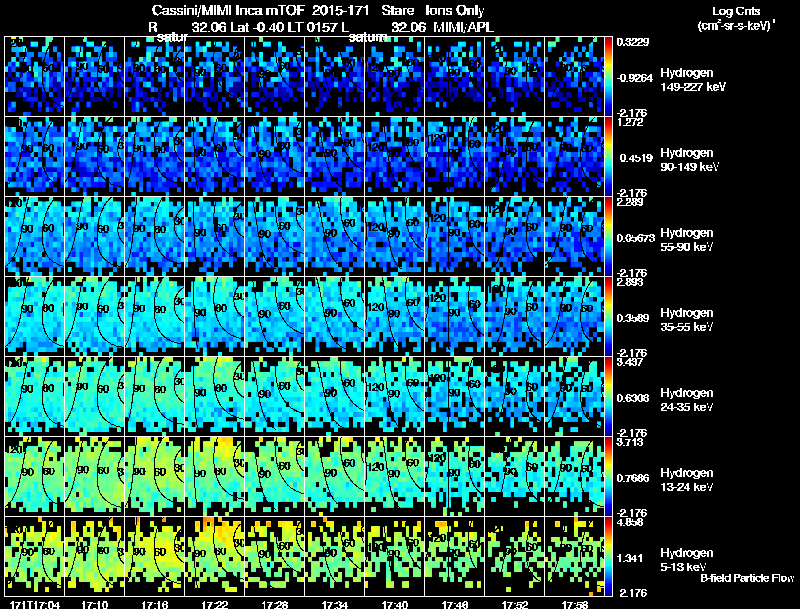Click the colorbar value 0.3589
This screenshot has width=800, height=609.
pyautogui.click(x=634, y=318)
